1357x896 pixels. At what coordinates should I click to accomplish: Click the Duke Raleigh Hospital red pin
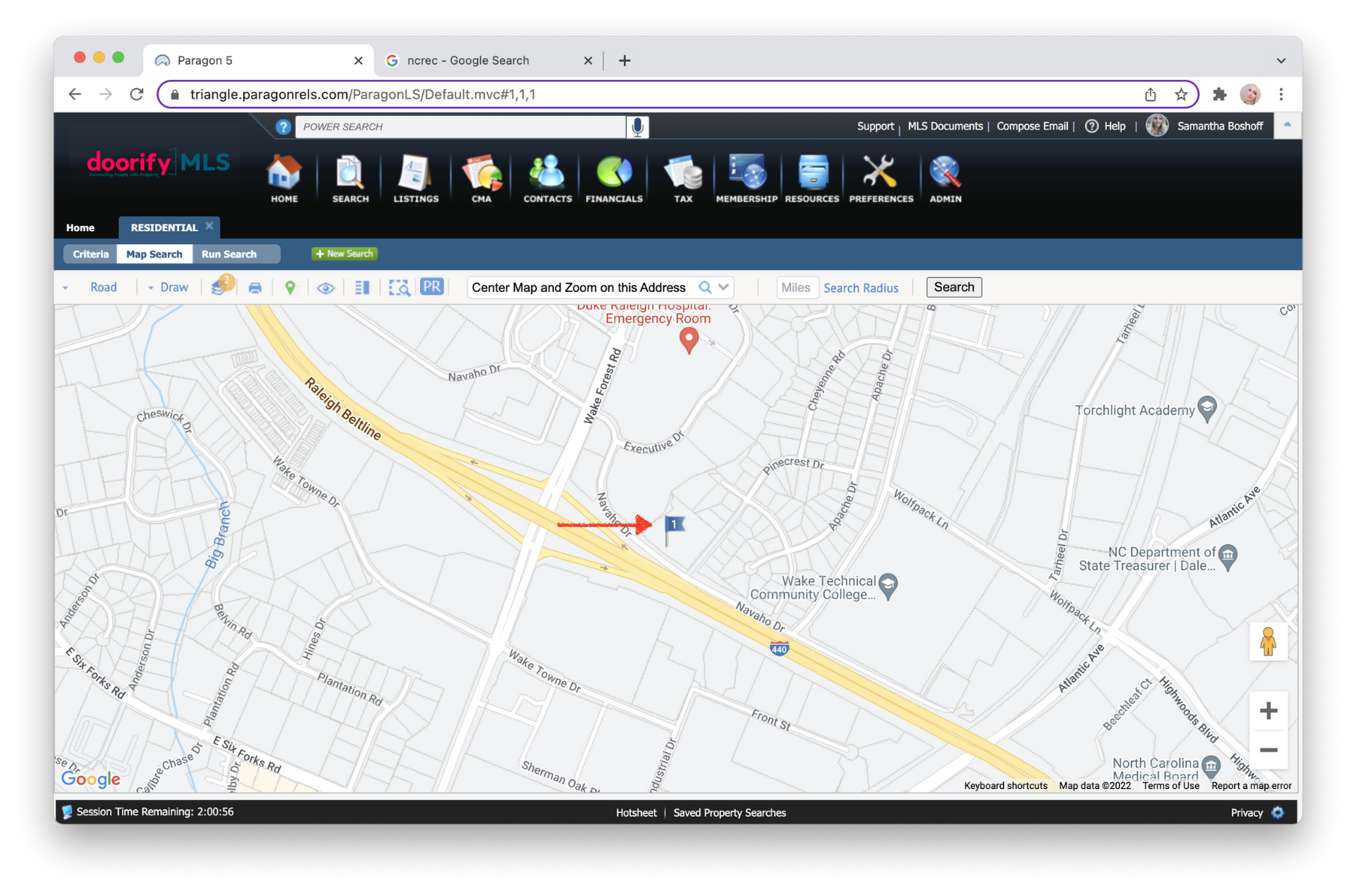point(689,341)
